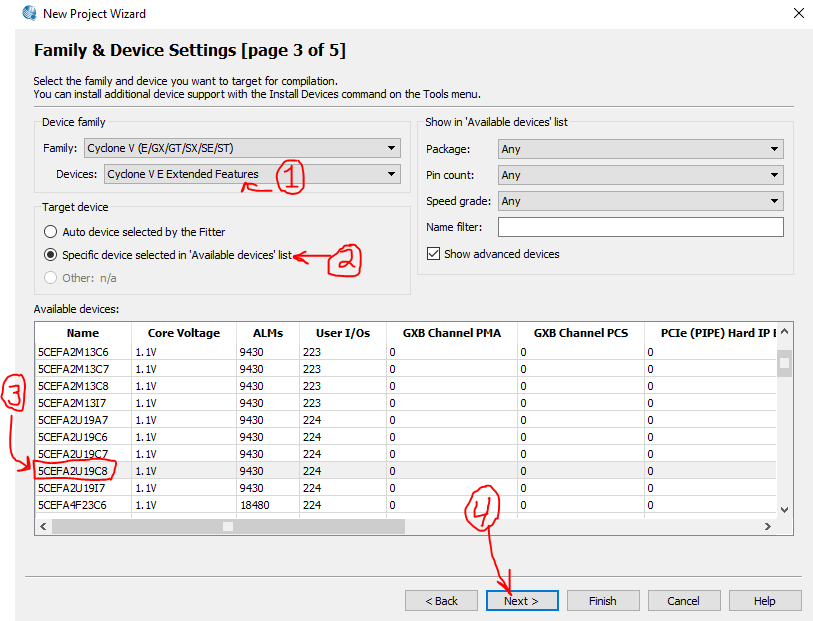Click the Finish button

(x=602, y=601)
